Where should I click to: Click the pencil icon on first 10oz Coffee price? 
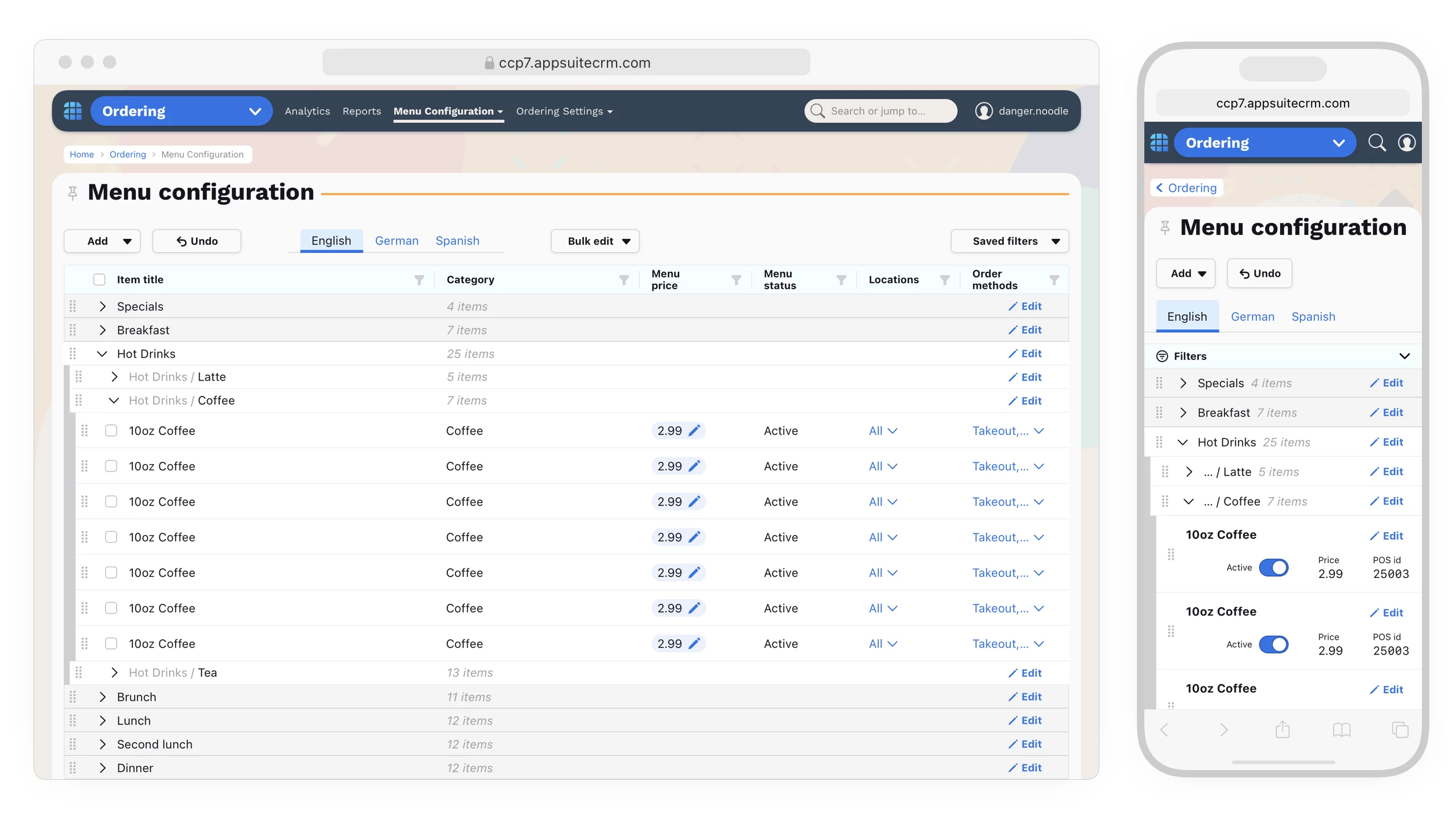[694, 431]
